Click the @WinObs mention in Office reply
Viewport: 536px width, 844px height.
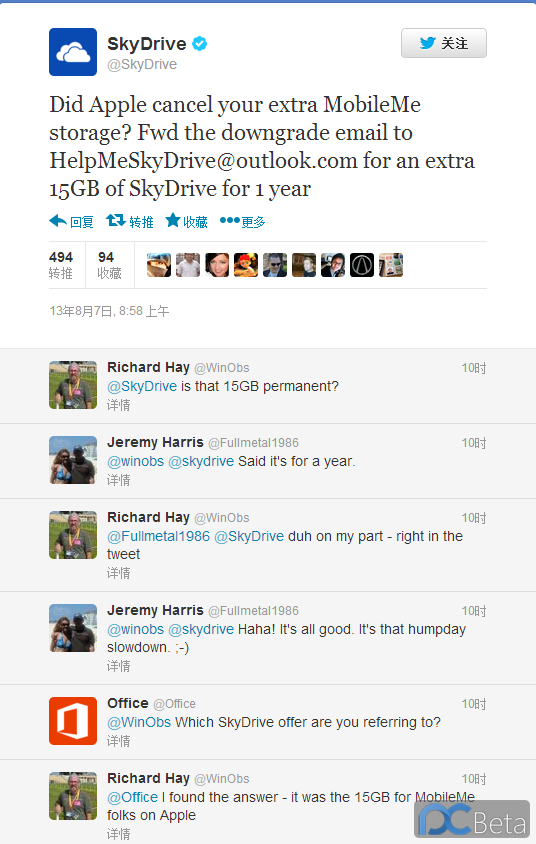[139, 722]
